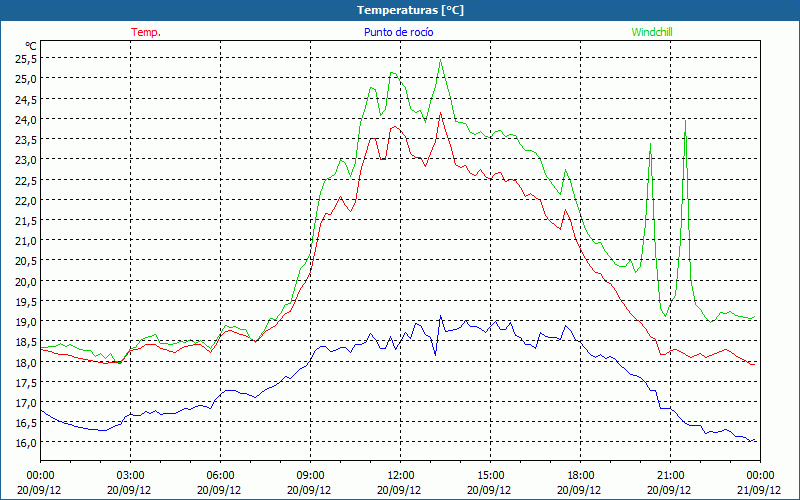Click the 17,5 y-axis value
This screenshot has width=800, height=500.
point(26,382)
